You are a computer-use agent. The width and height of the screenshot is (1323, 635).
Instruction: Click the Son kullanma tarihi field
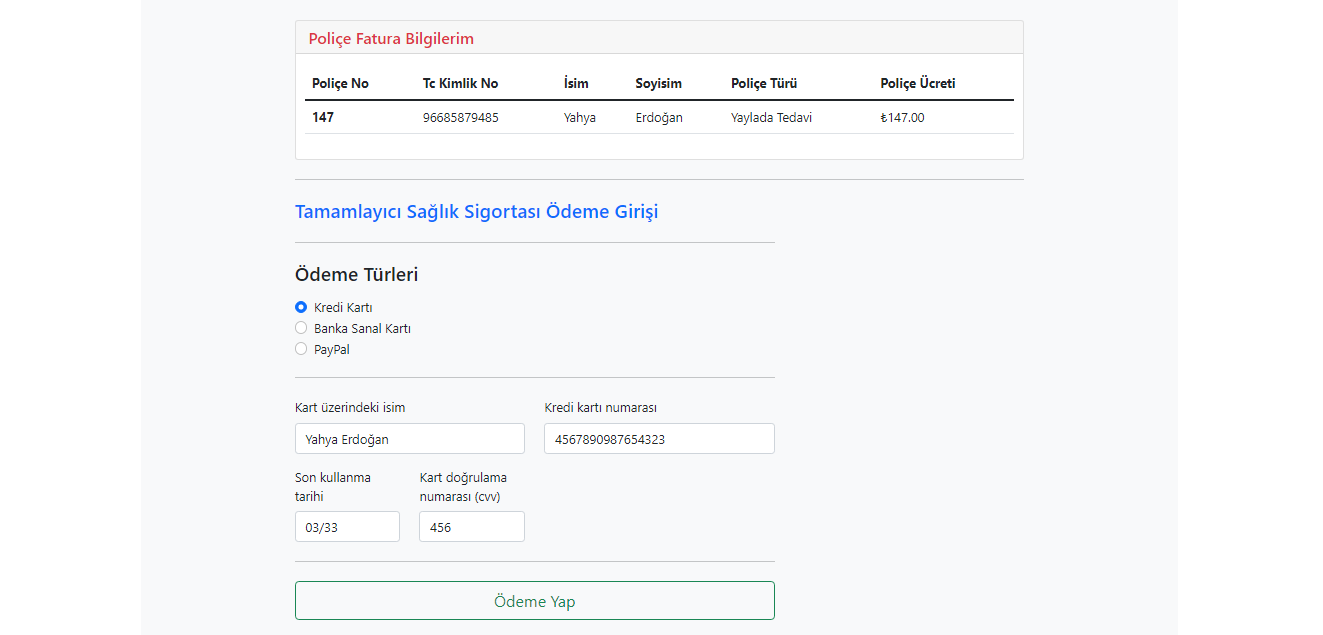(x=347, y=526)
